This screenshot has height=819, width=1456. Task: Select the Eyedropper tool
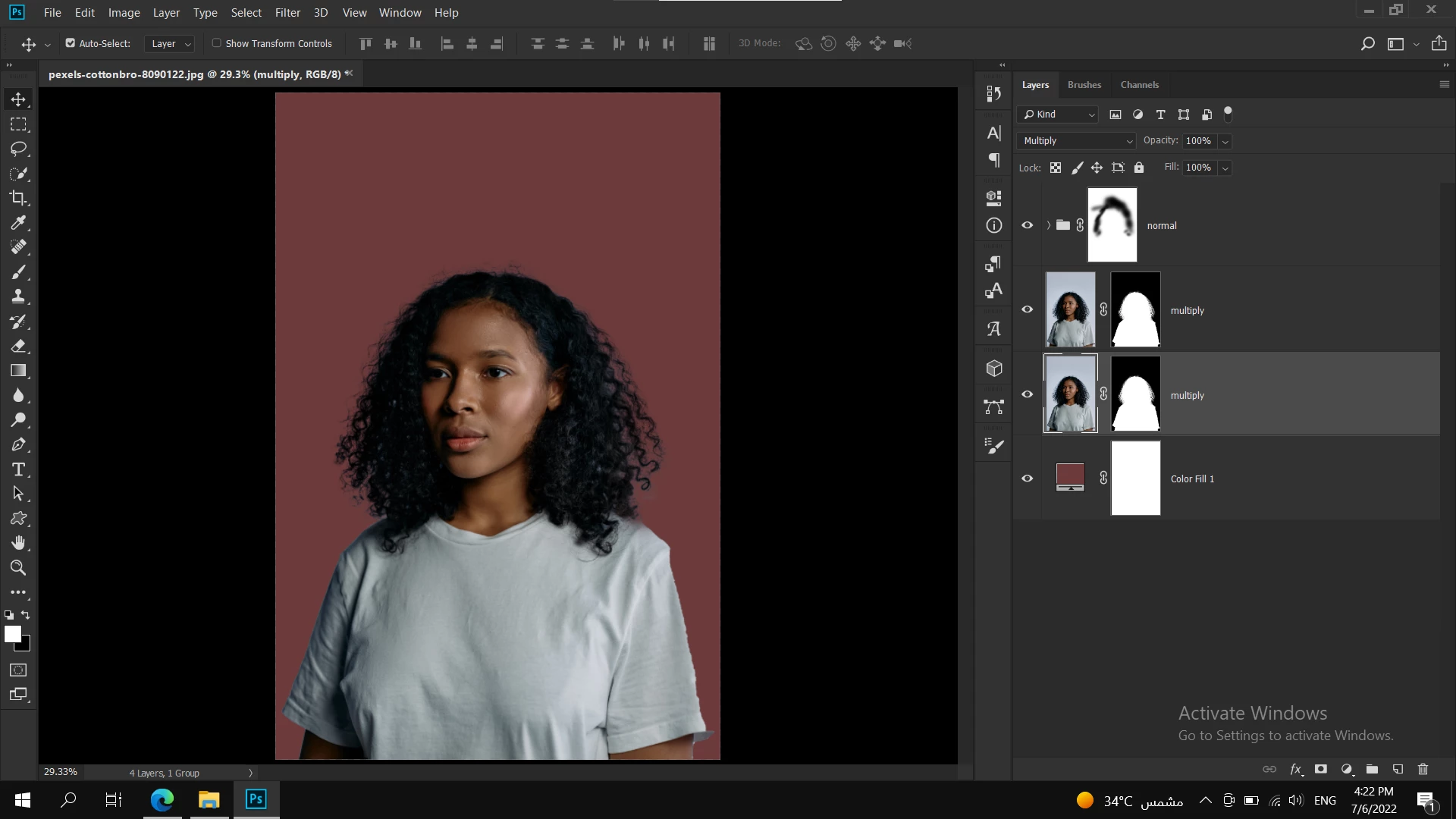pos(18,223)
